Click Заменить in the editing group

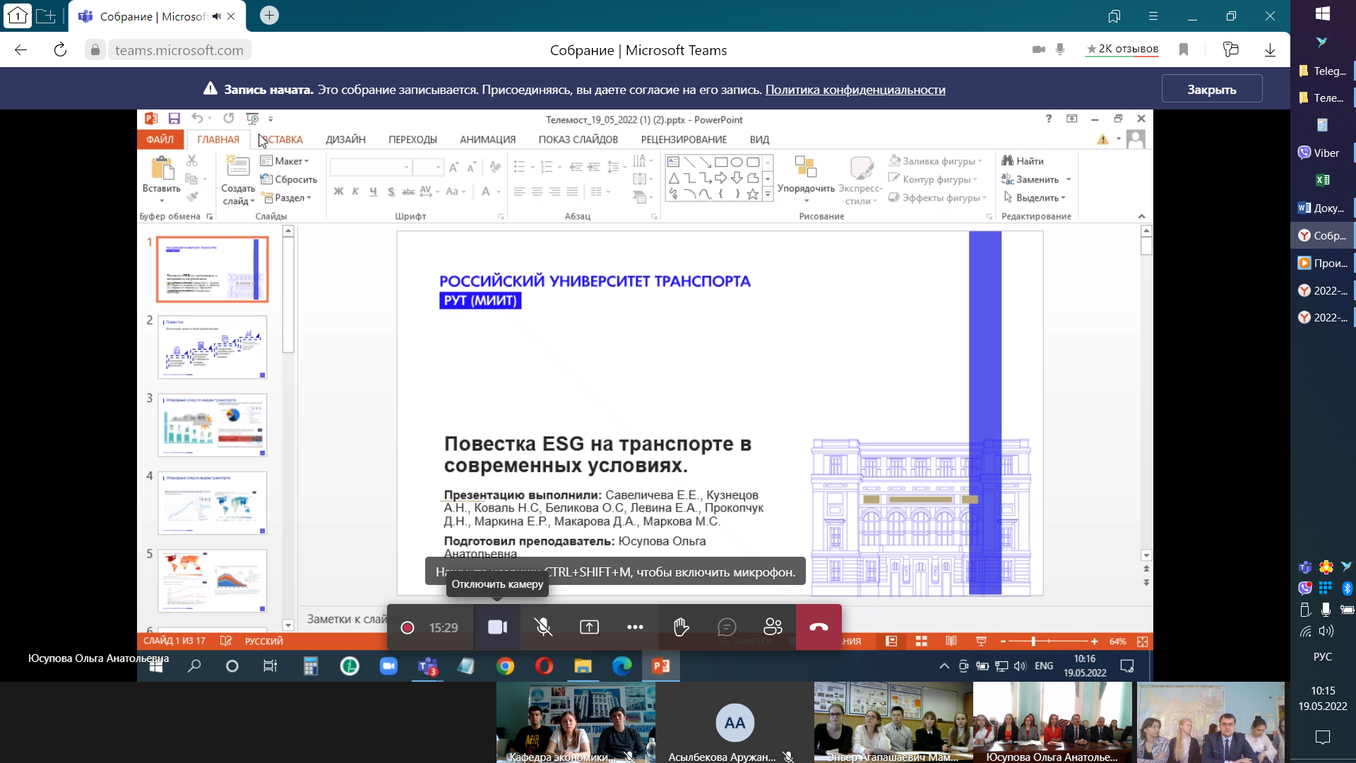(1036, 179)
